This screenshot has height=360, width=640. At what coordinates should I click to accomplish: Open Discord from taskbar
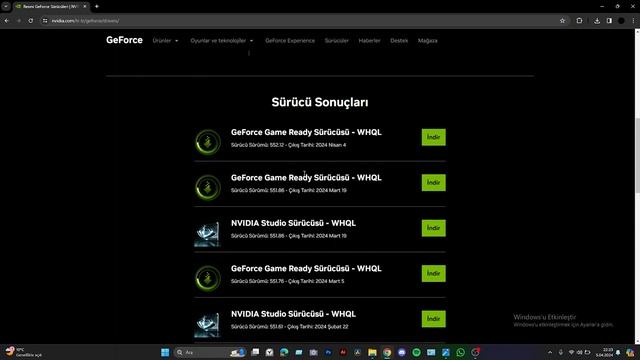tap(402, 352)
